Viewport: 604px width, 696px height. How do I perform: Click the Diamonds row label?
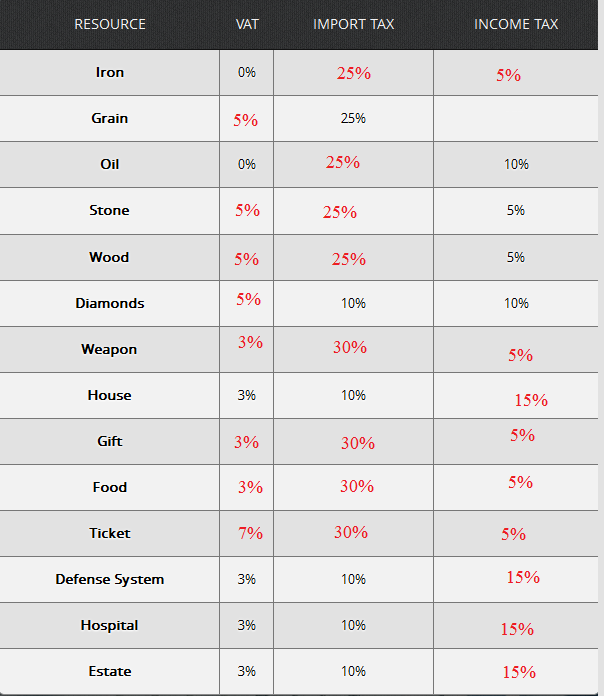click(110, 303)
